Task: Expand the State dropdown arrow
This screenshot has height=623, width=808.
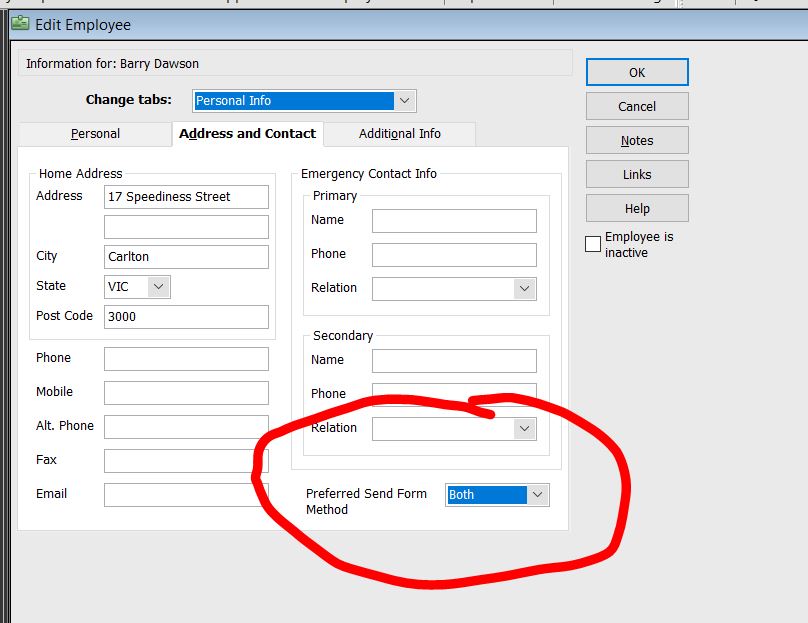Action: tap(159, 287)
